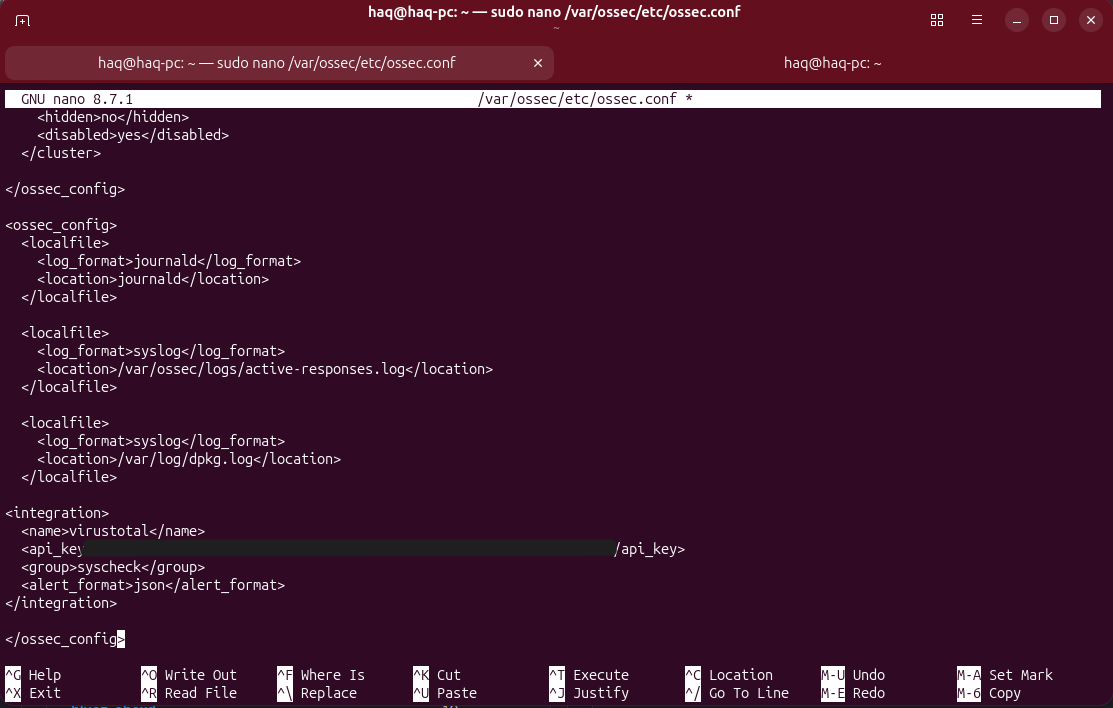Click the first </ossec_config> closing tag

[x=65, y=189]
